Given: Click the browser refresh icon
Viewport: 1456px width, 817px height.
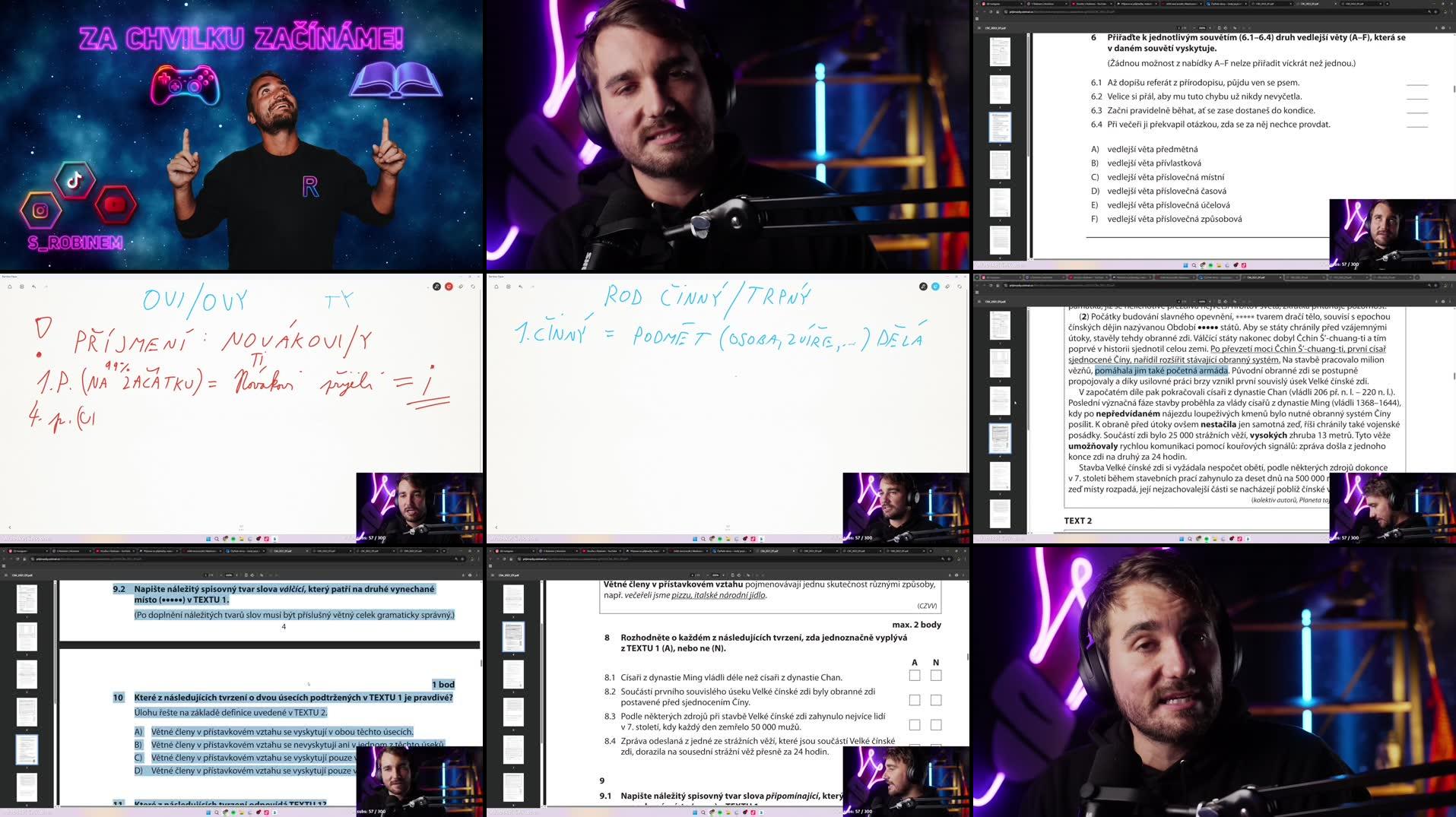Looking at the screenshot, I should tap(991, 12).
